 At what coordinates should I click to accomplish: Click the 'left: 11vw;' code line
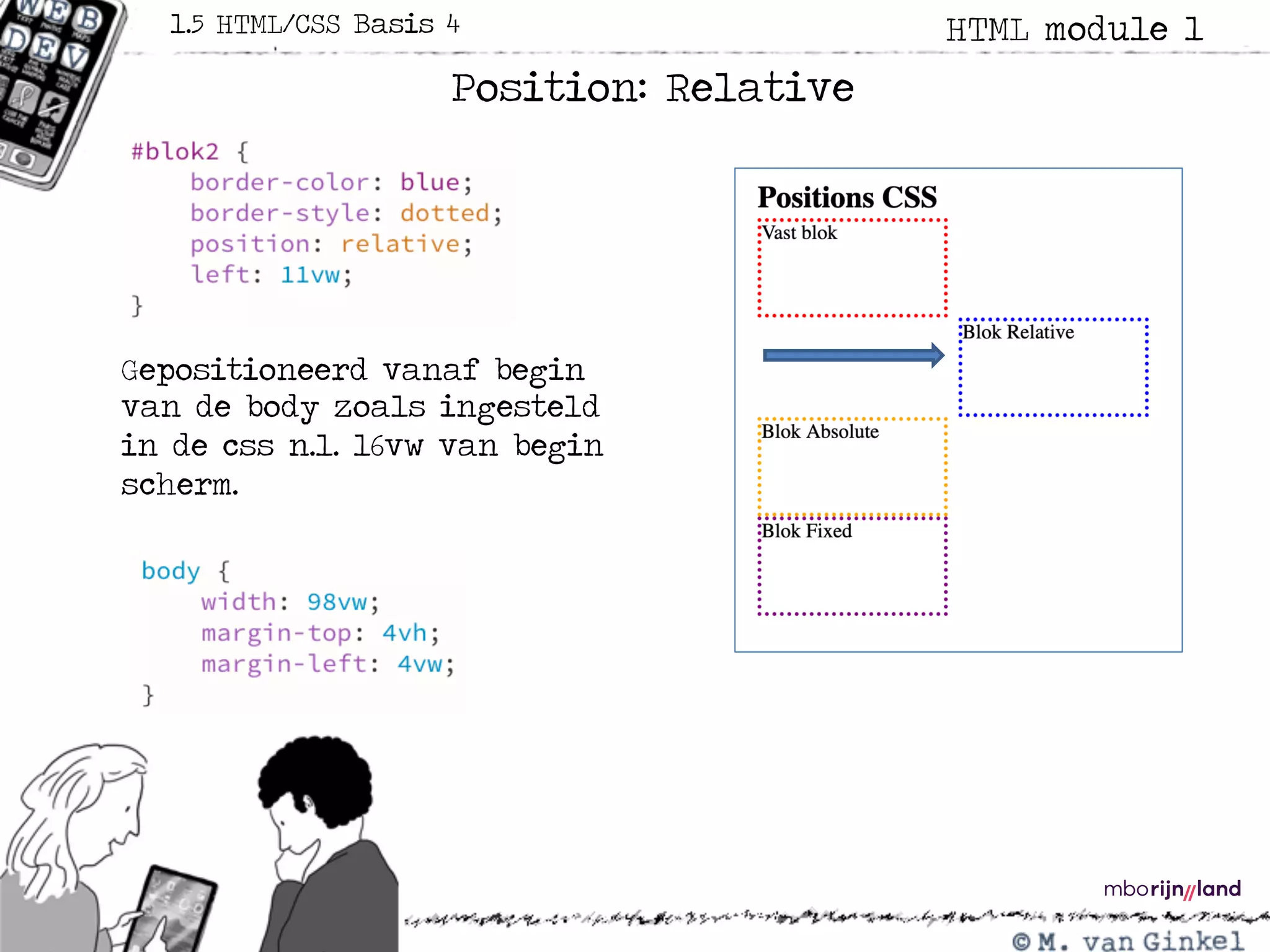point(271,275)
